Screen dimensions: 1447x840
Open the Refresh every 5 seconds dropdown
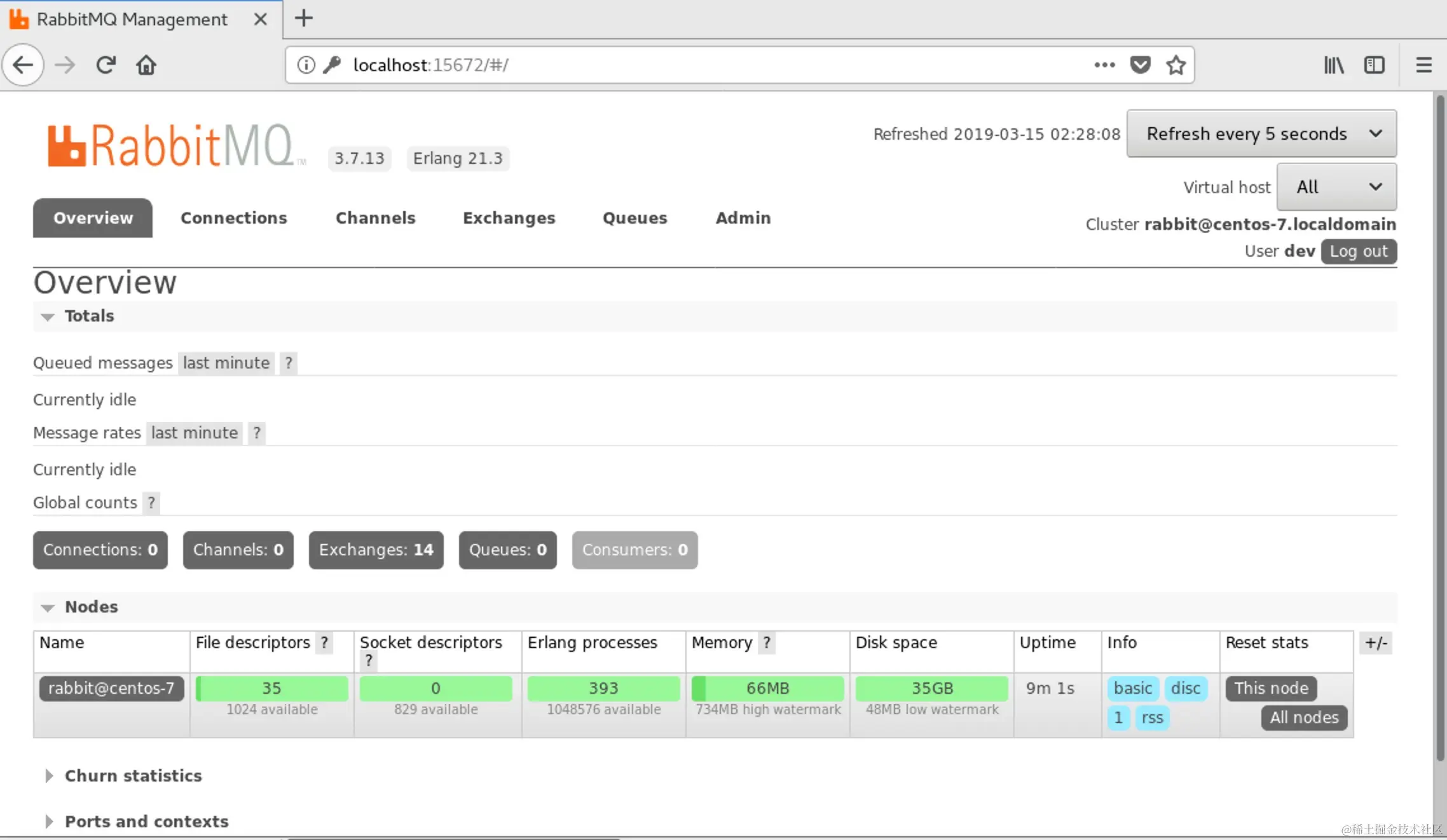(1261, 133)
